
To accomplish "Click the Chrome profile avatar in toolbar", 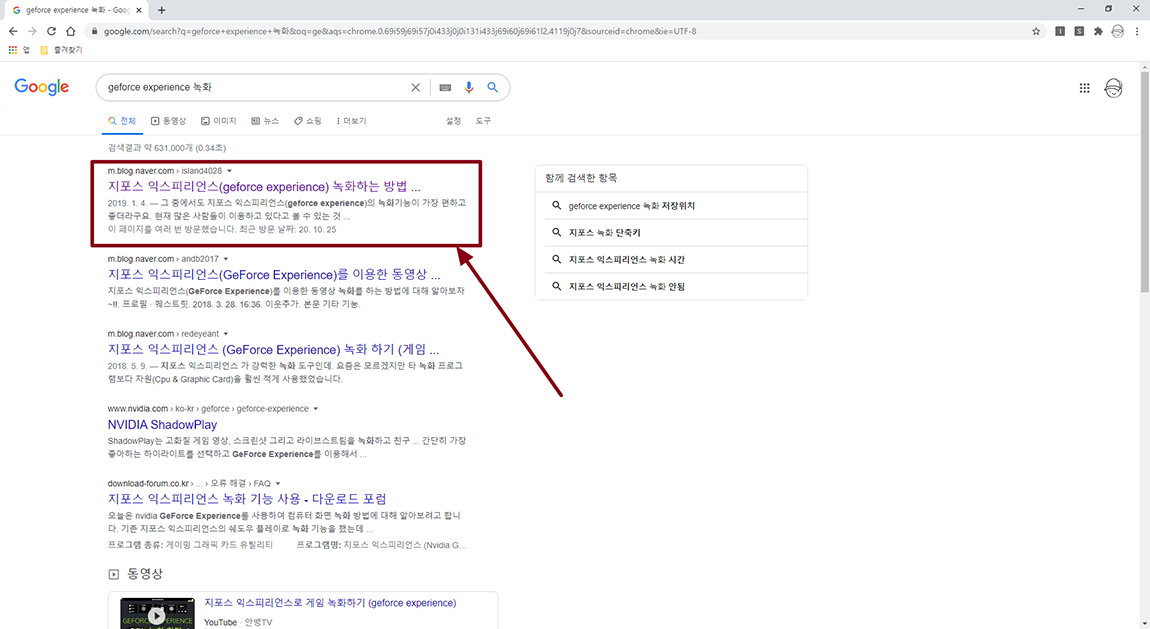I will tap(1117, 32).
